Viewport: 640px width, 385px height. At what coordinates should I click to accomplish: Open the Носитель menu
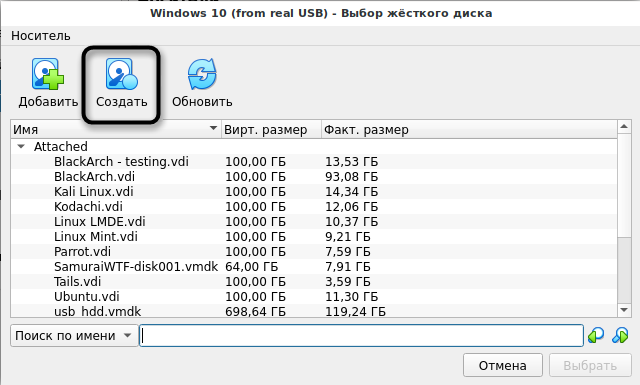[x=40, y=36]
